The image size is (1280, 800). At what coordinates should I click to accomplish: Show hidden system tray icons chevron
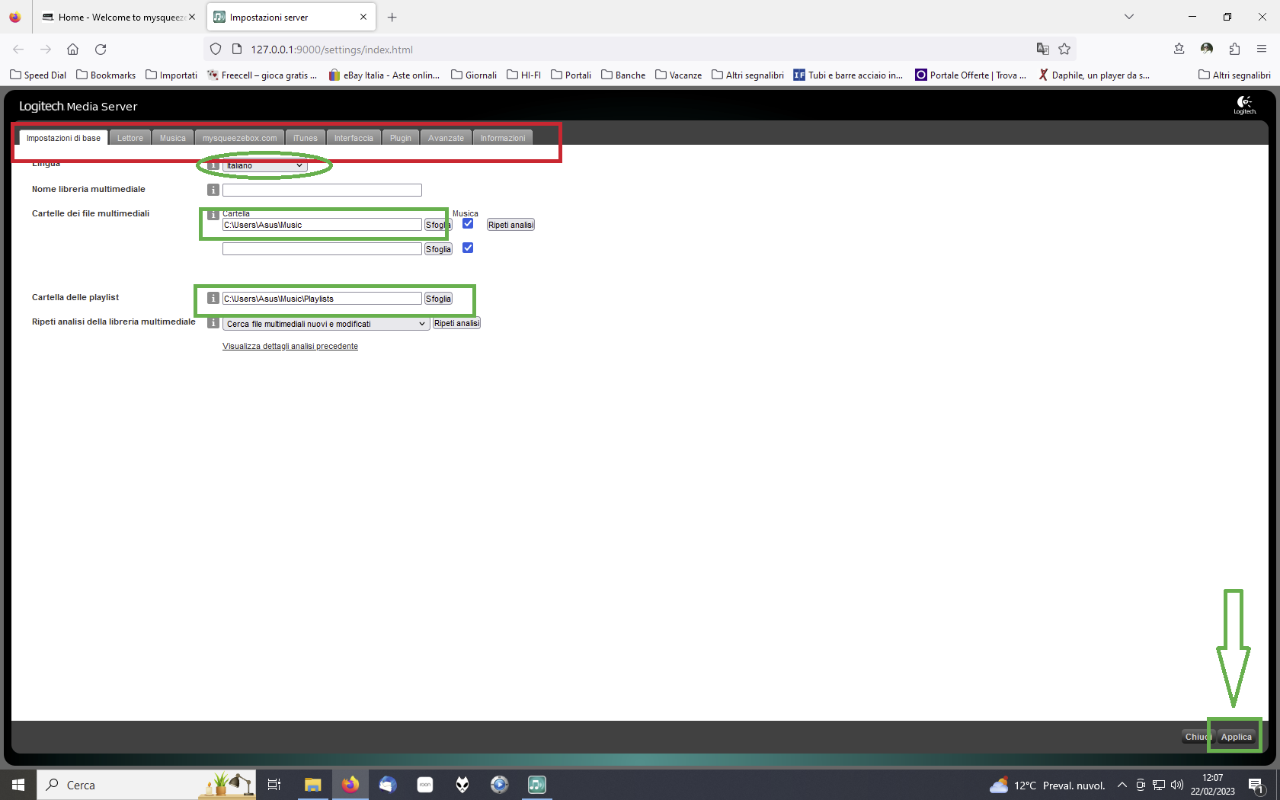tap(1122, 785)
